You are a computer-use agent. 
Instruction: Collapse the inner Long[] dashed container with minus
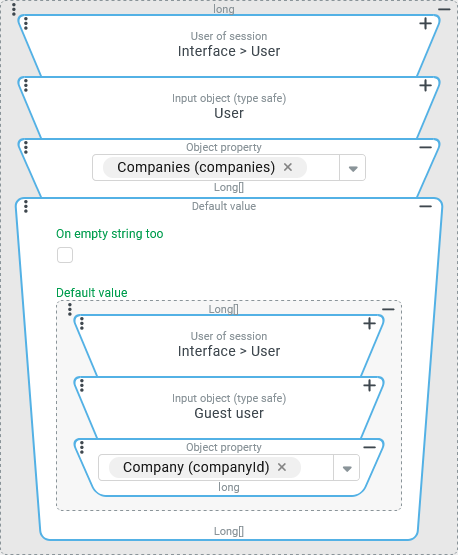point(388,309)
